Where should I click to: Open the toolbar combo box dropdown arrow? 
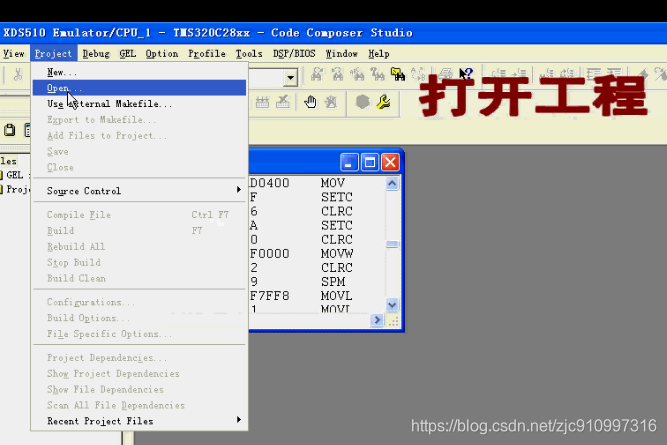pos(291,78)
